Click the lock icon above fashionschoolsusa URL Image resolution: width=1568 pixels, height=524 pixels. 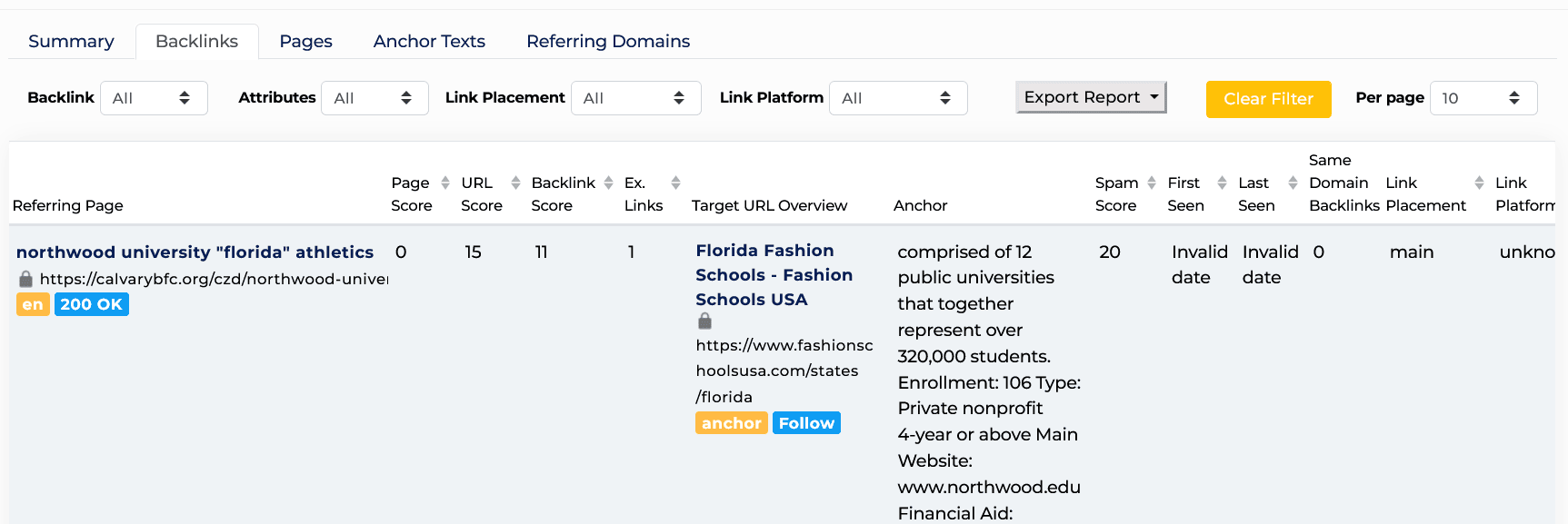tap(704, 321)
